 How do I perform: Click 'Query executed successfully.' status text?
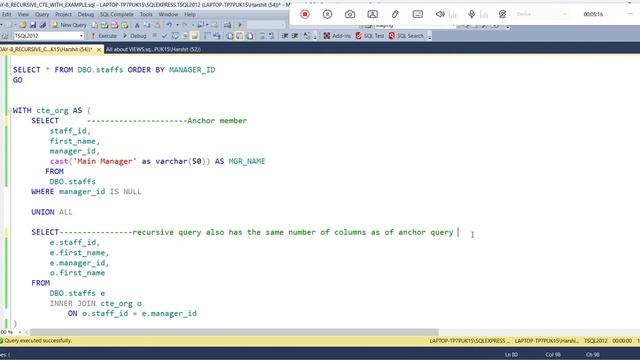38,340
